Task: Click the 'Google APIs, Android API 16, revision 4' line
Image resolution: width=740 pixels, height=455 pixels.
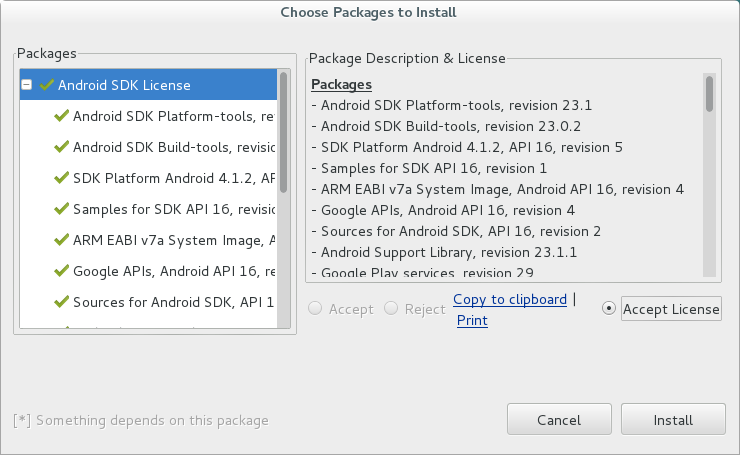Action: (443, 211)
